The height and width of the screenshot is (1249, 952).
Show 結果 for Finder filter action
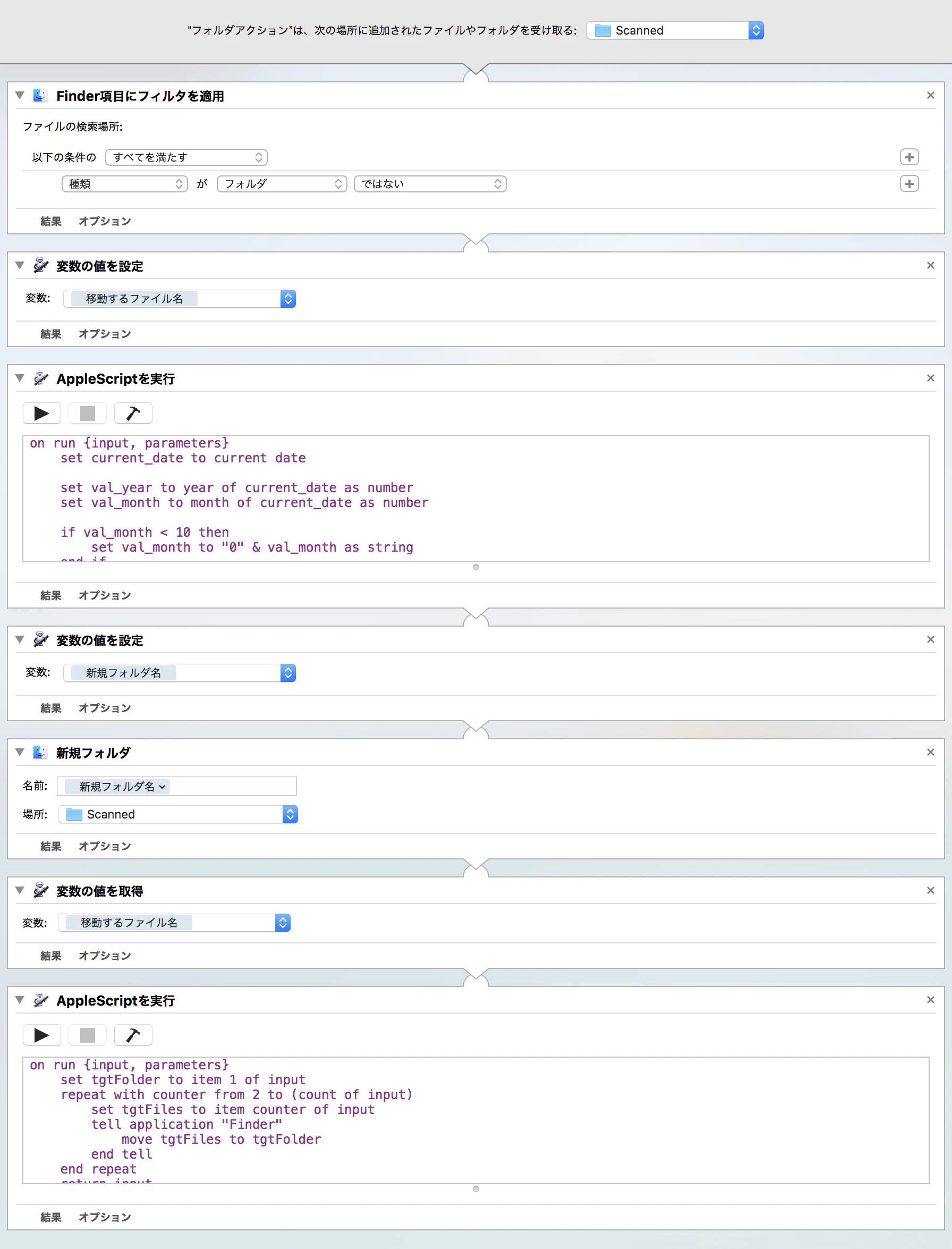click(x=51, y=221)
